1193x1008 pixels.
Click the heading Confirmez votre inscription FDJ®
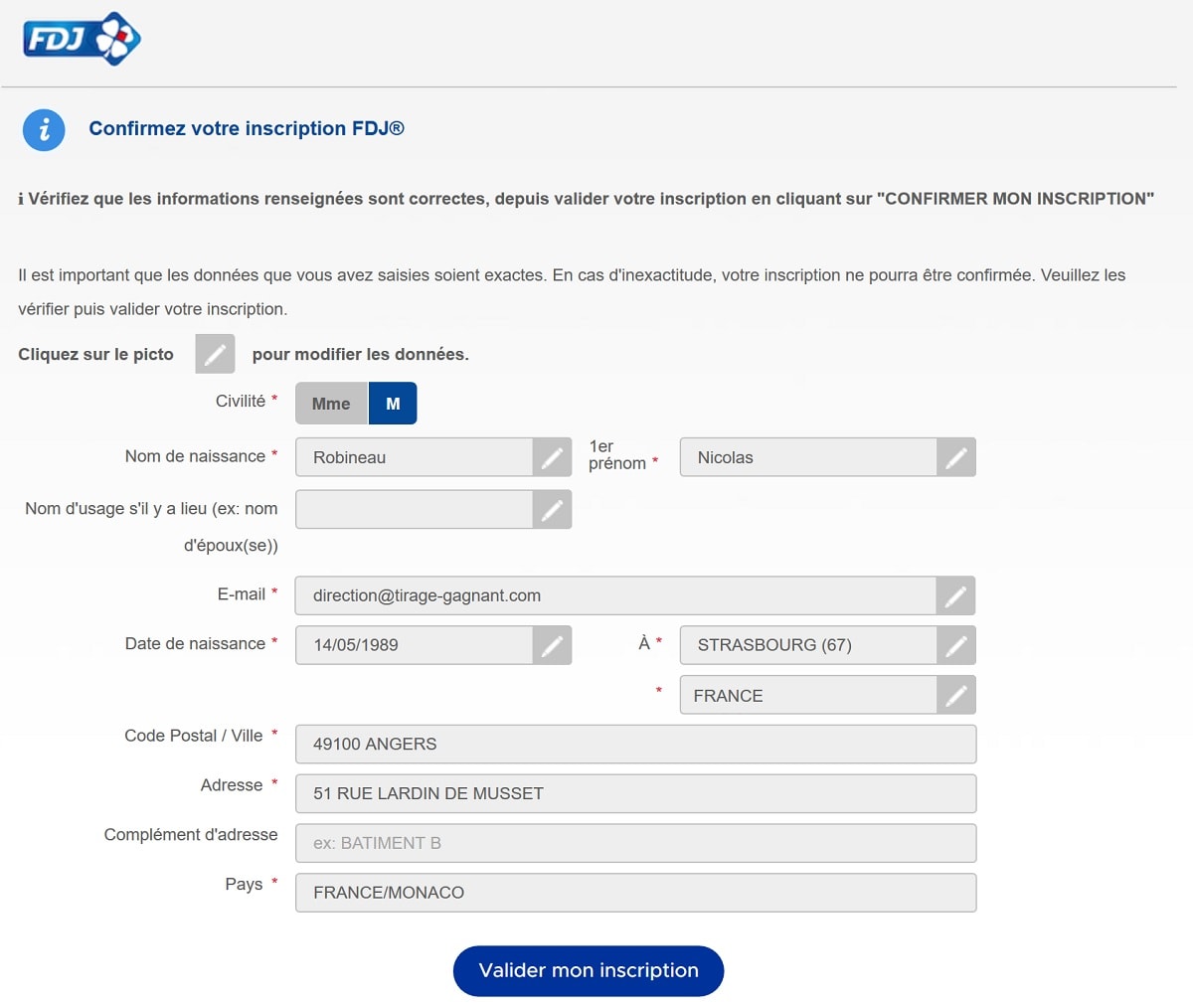click(247, 128)
